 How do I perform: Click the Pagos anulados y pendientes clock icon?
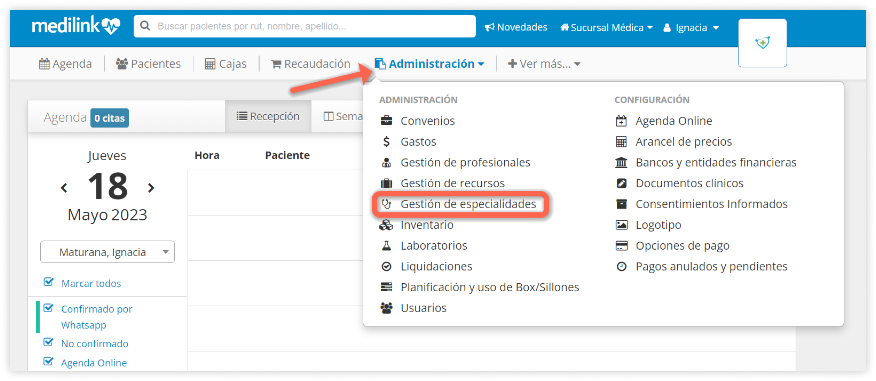[x=621, y=266]
